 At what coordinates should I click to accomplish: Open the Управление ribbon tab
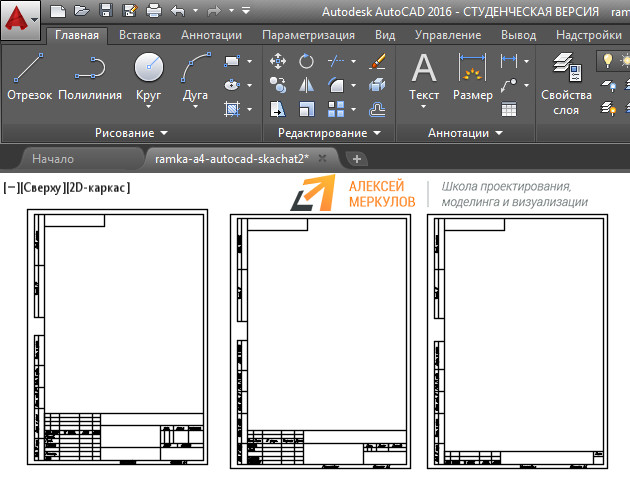tap(448, 35)
